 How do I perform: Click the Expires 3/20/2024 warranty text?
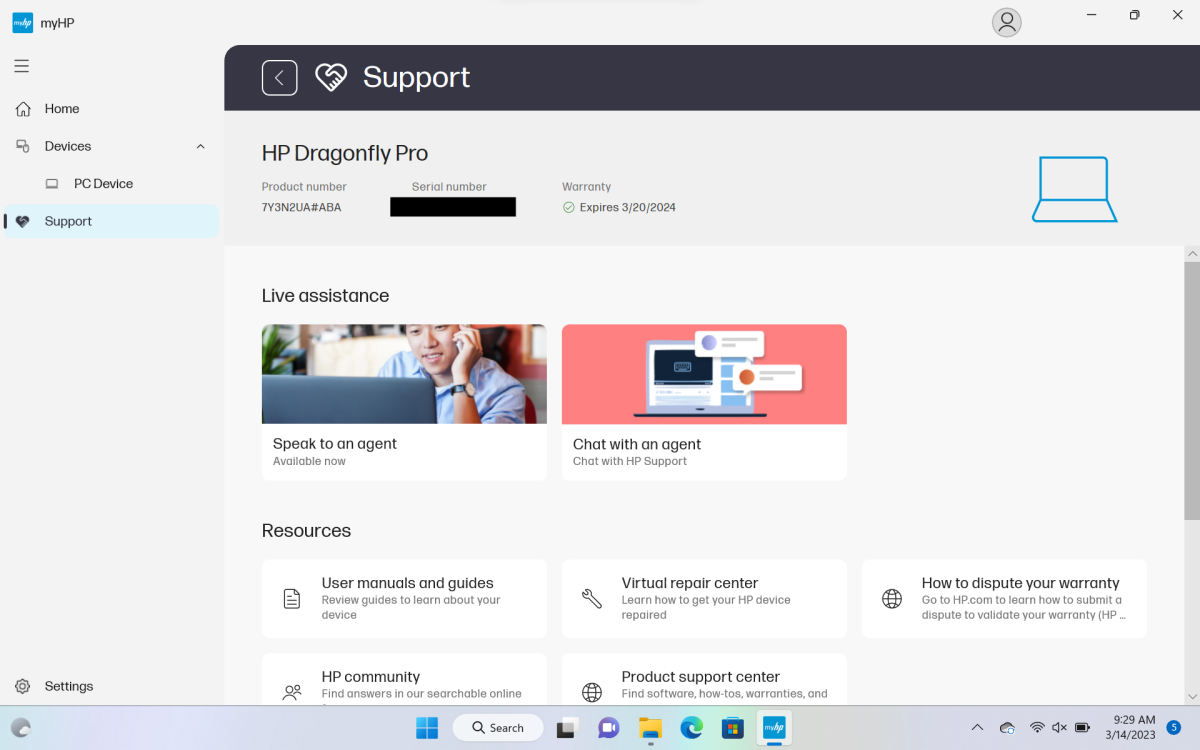pos(628,208)
